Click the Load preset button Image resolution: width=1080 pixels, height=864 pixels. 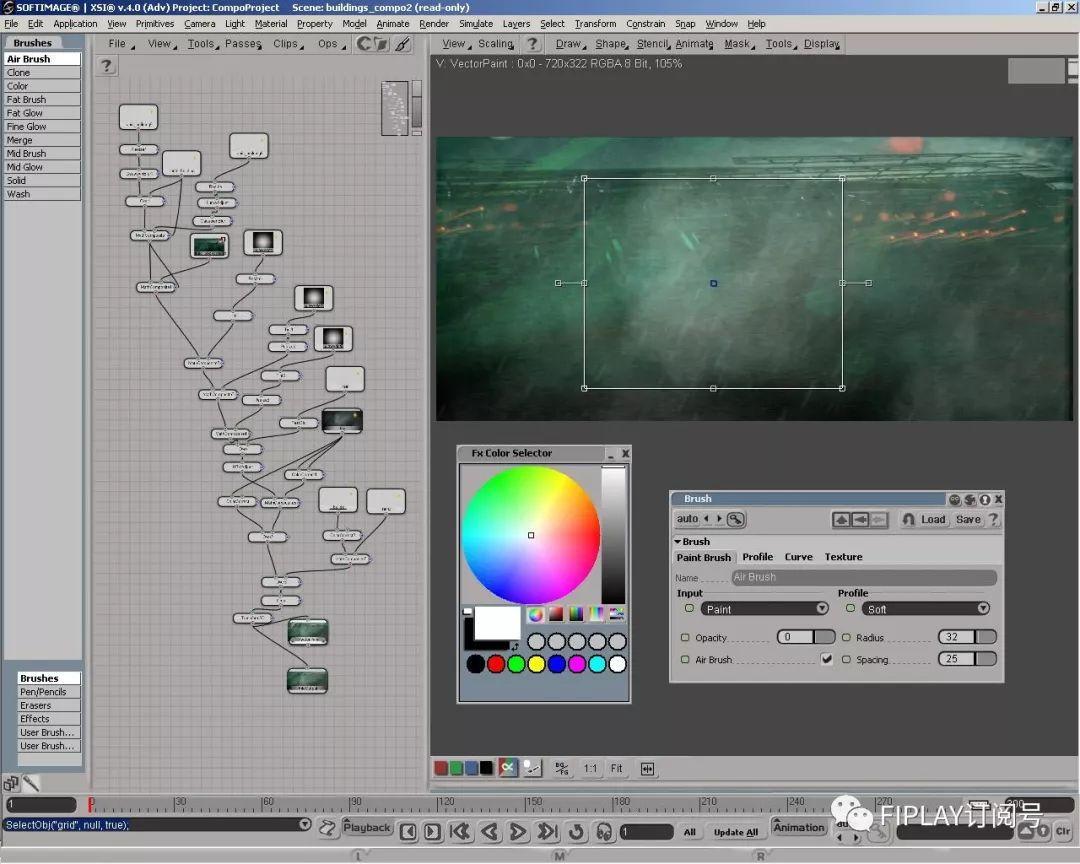tap(932, 519)
